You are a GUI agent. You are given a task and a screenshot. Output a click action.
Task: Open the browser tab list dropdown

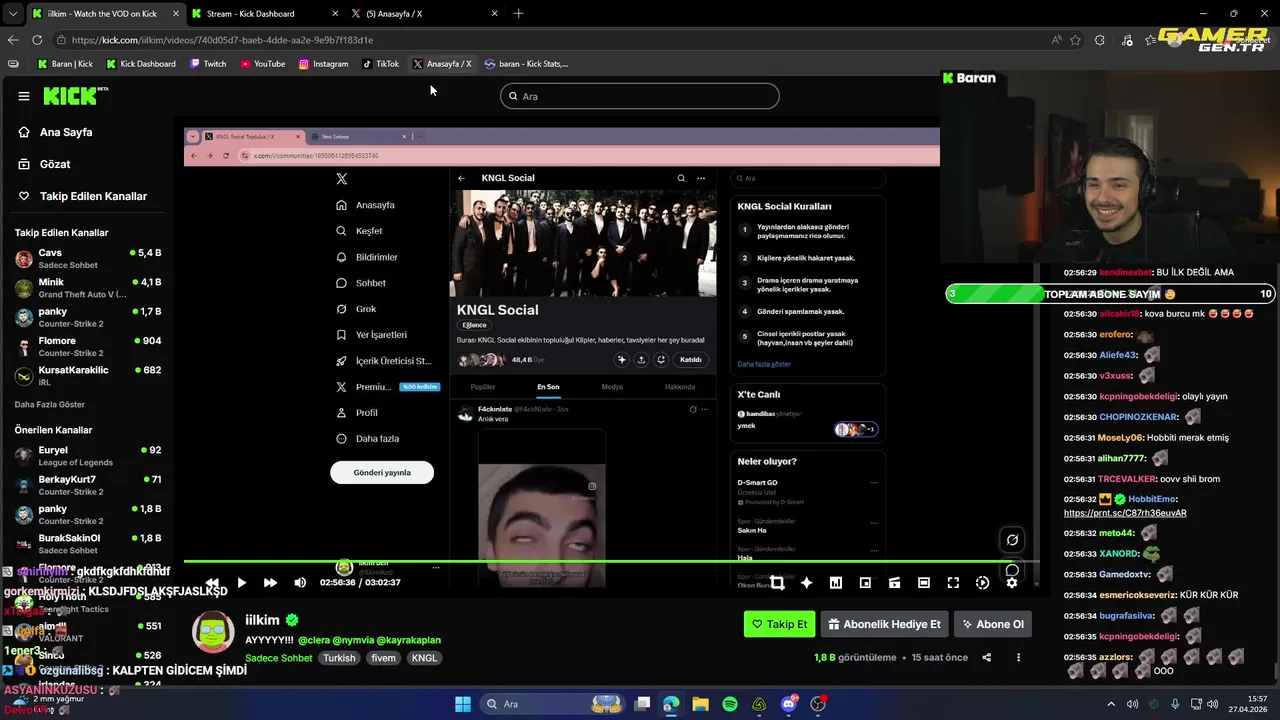coord(12,14)
